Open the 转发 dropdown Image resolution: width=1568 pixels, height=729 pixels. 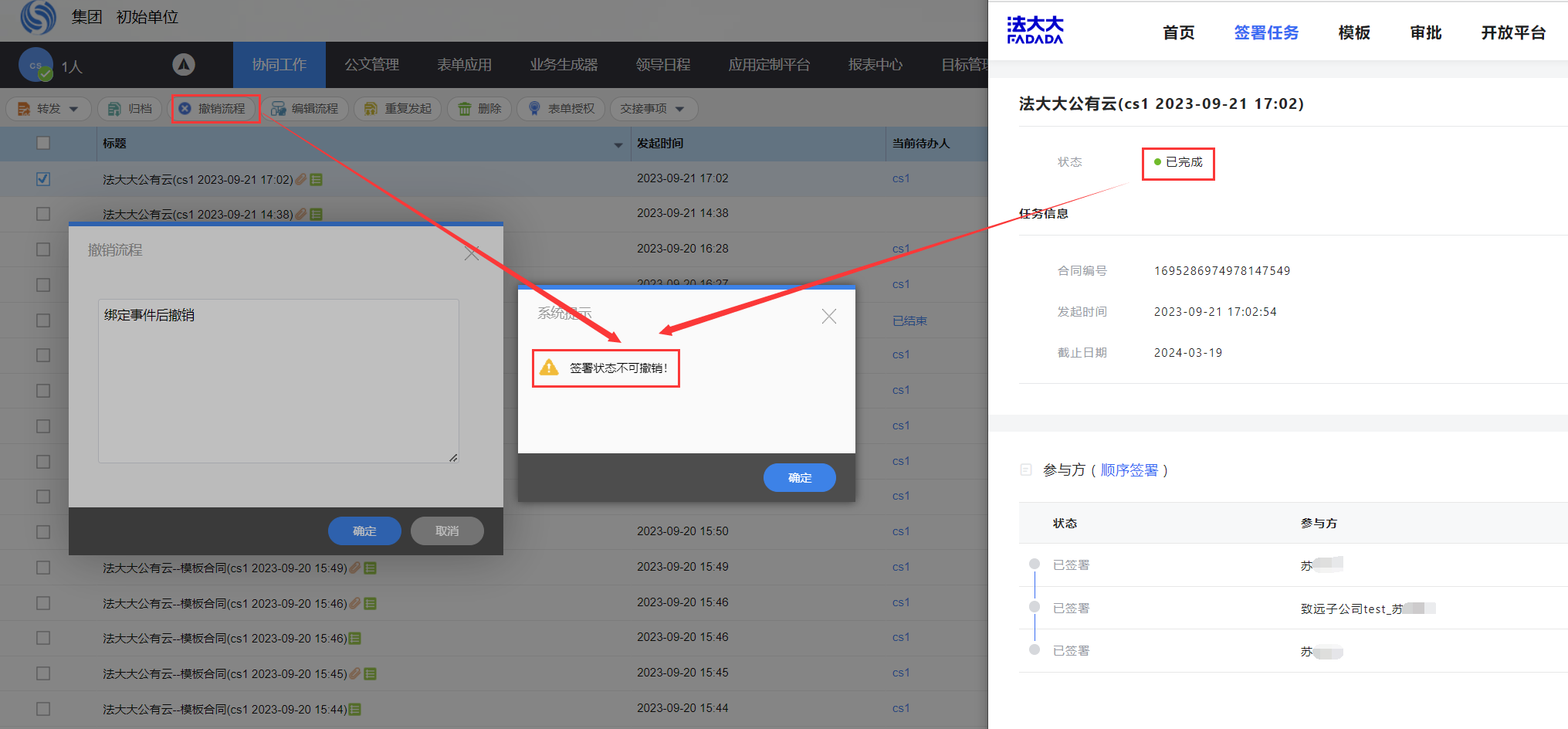[x=49, y=109]
